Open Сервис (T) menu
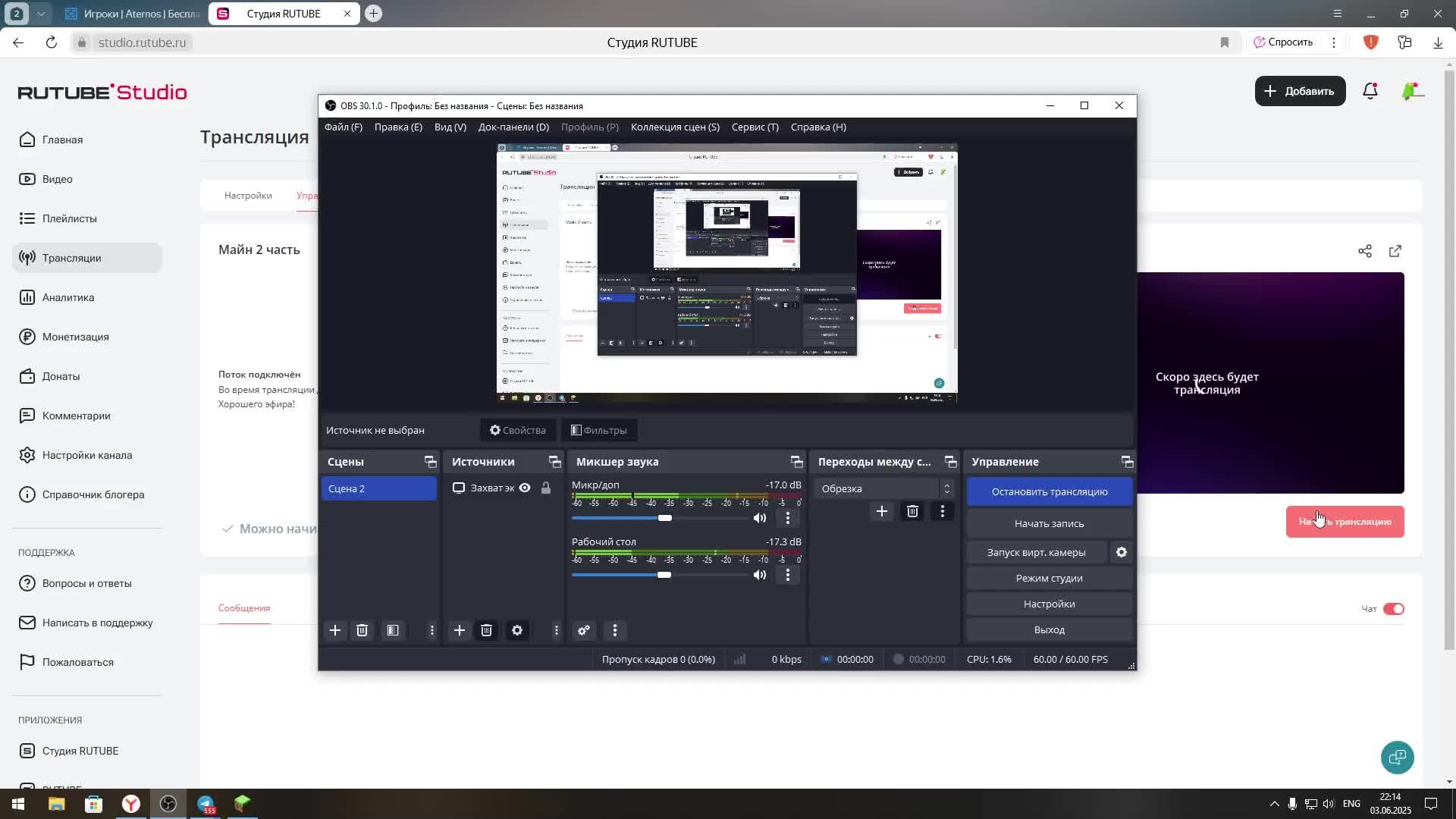 tap(755, 127)
